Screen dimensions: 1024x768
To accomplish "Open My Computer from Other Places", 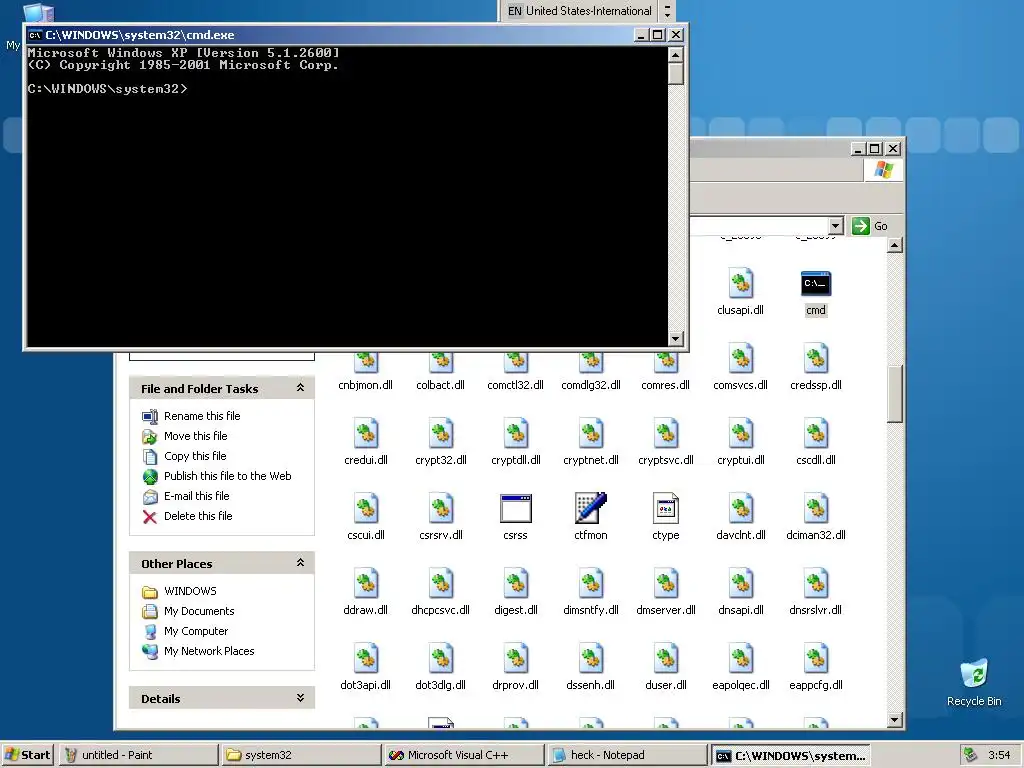I will click(196, 631).
